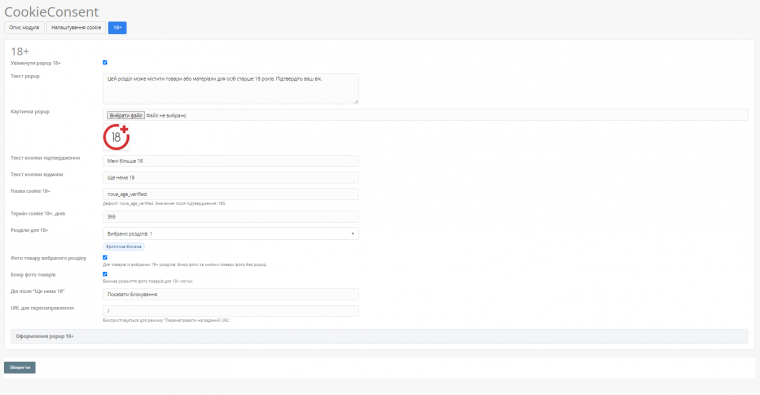This screenshot has height=395, width=760.
Task: Toggle 'Увімкнути popup 18+' checkbox
Action: [x=105, y=63]
